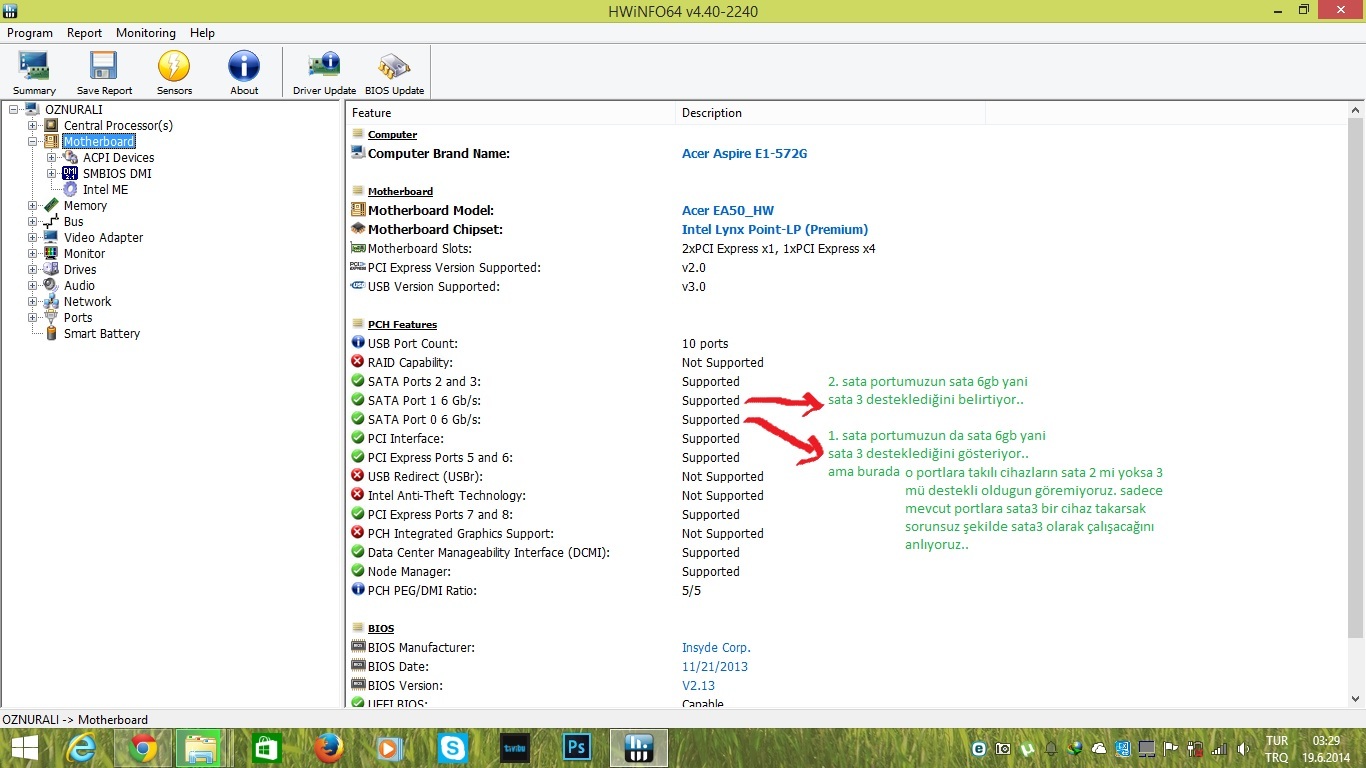Image resolution: width=1366 pixels, height=768 pixels.
Task: Click the Smart Battery icon in tree
Action: point(52,333)
